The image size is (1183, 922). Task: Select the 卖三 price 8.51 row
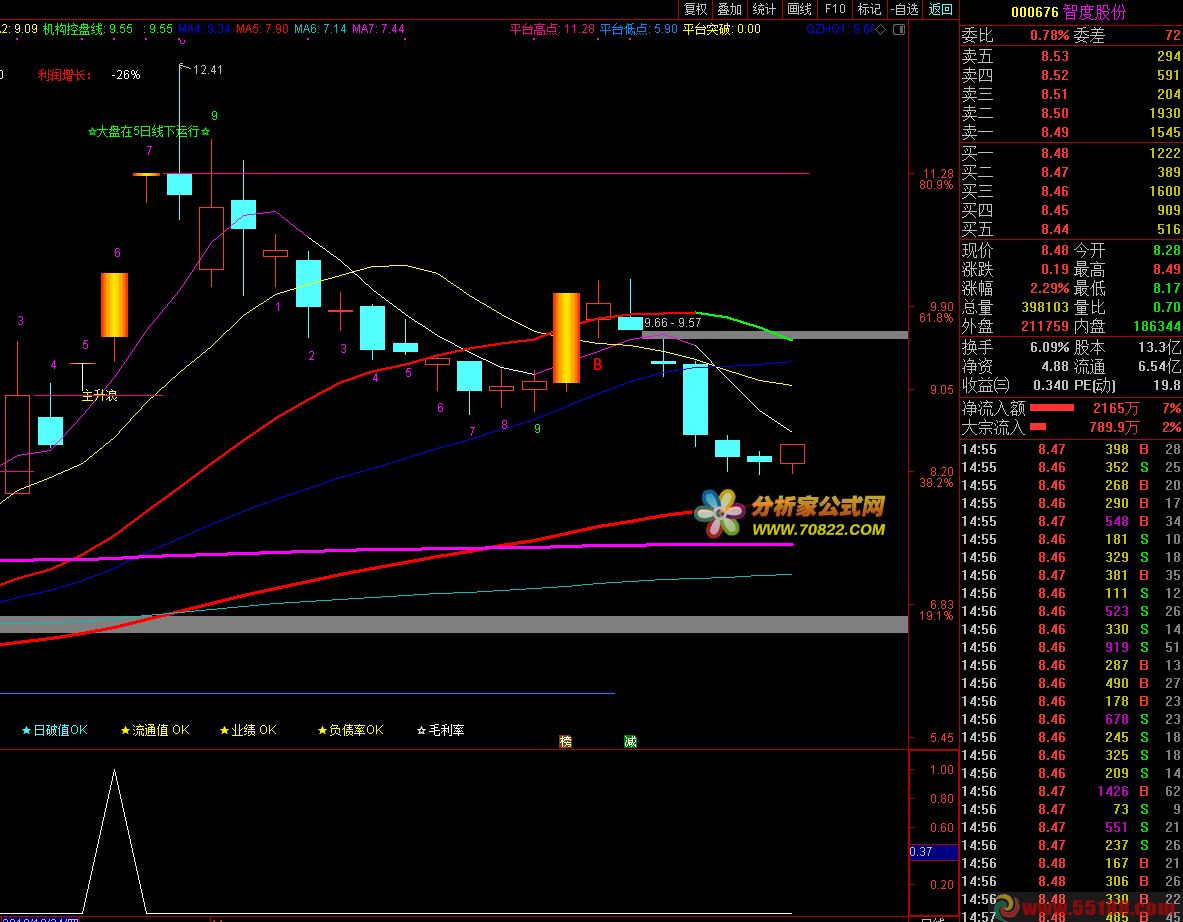(x=1071, y=94)
